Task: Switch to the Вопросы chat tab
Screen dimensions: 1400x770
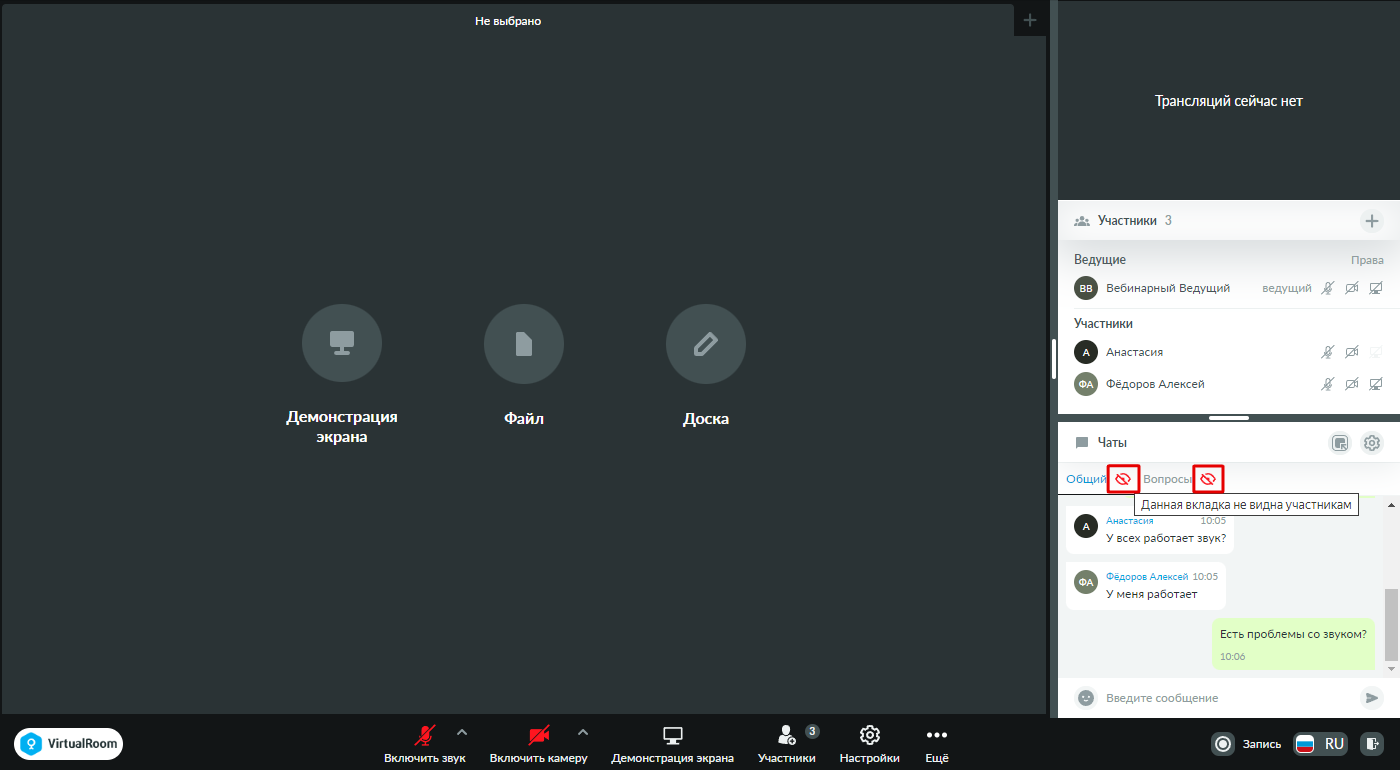Action: point(1167,479)
